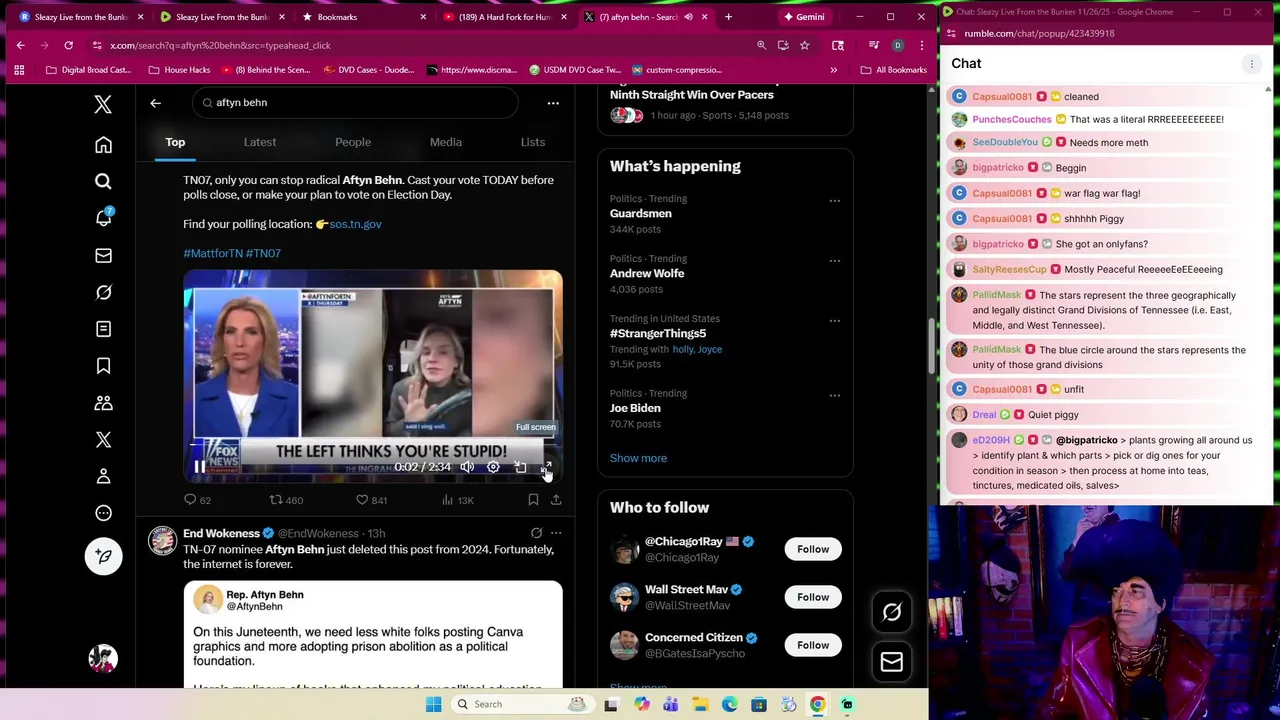Screen dimensions: 1280x720
Task: Follow @Chicago1Ray
Action: point(813,549)
